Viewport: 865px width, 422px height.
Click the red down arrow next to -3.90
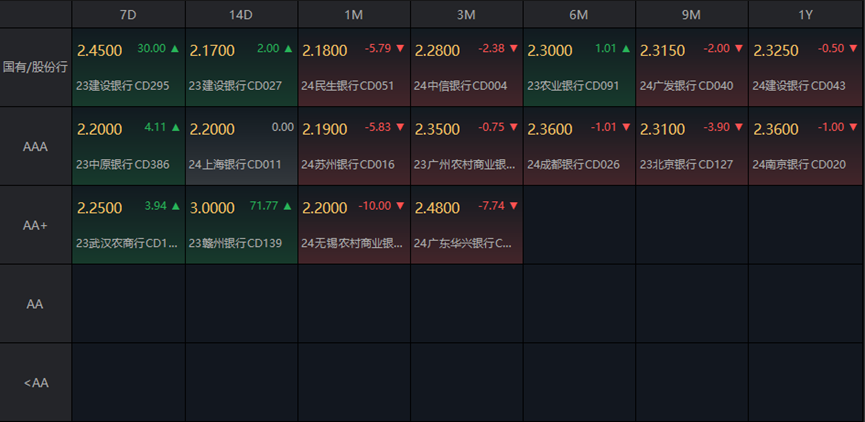click(x=740, y=127)
